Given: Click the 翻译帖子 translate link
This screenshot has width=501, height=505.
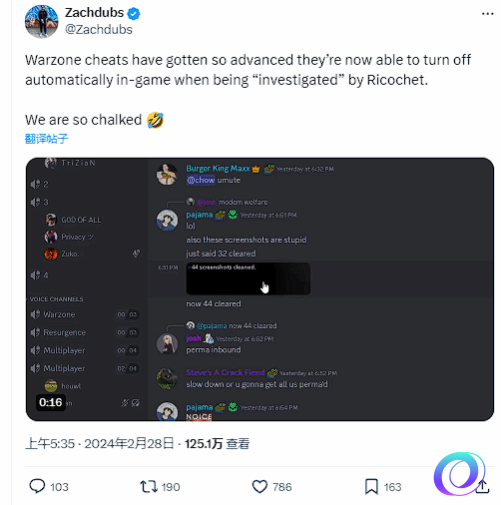Looking at the screenshot, I should click(x=47, y=139).
